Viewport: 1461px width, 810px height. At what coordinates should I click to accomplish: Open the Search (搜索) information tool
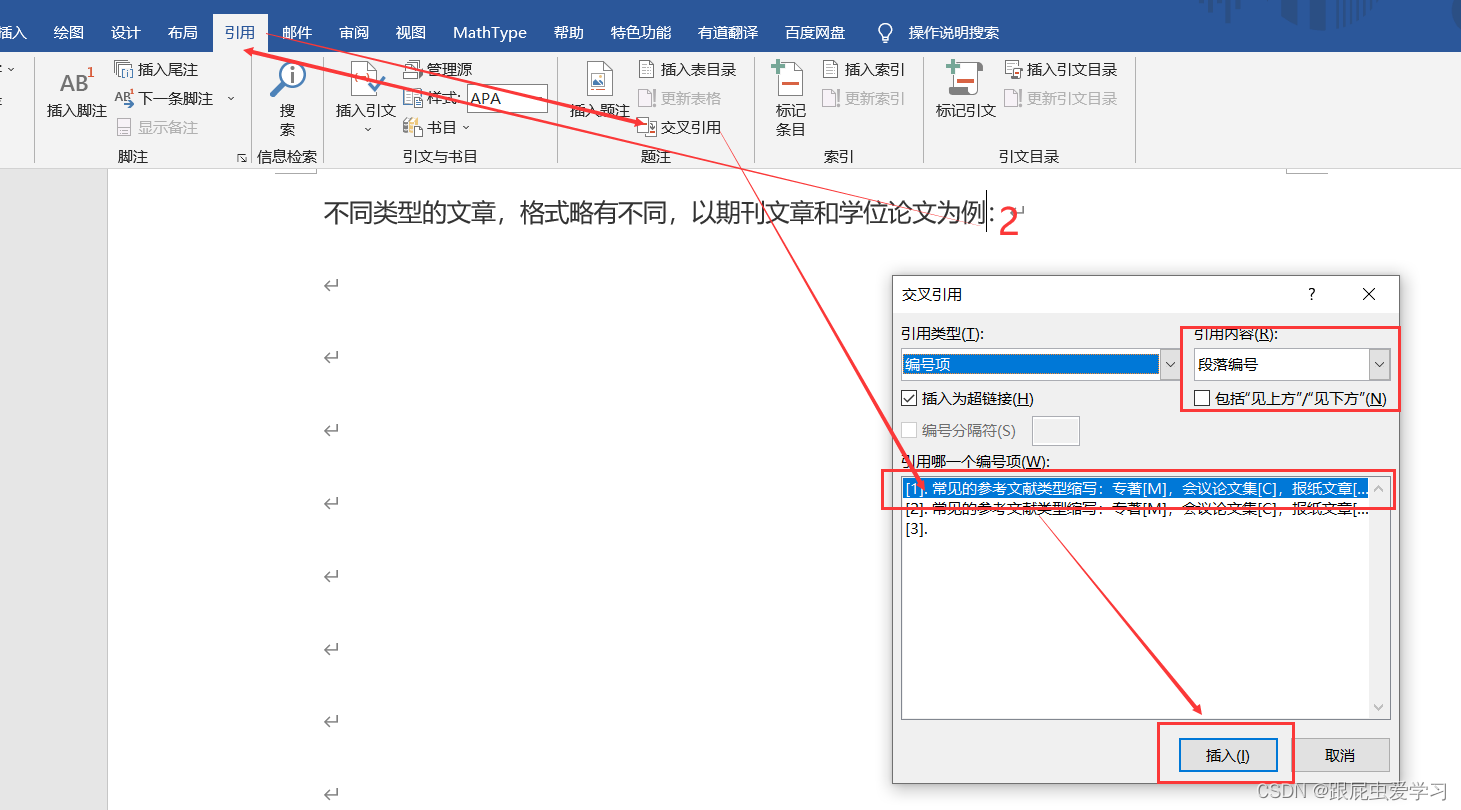(288, 100)
